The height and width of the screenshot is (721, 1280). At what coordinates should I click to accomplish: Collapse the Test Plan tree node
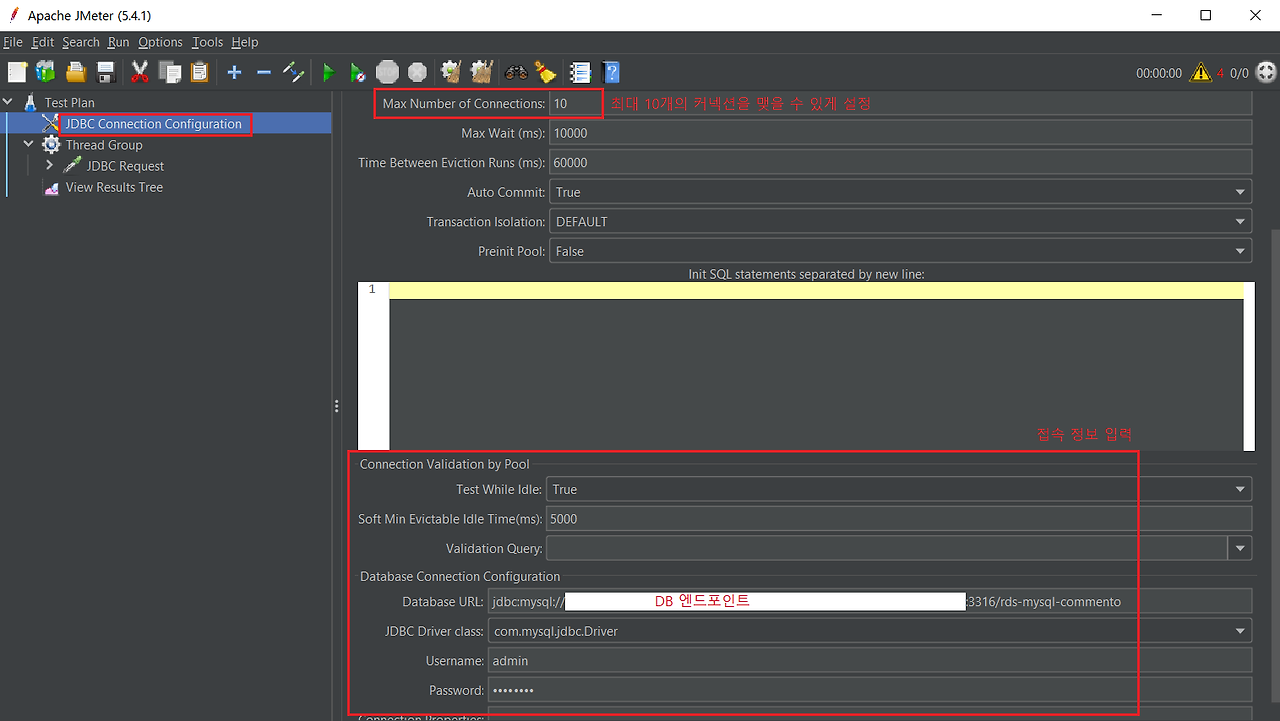(8, 102)
